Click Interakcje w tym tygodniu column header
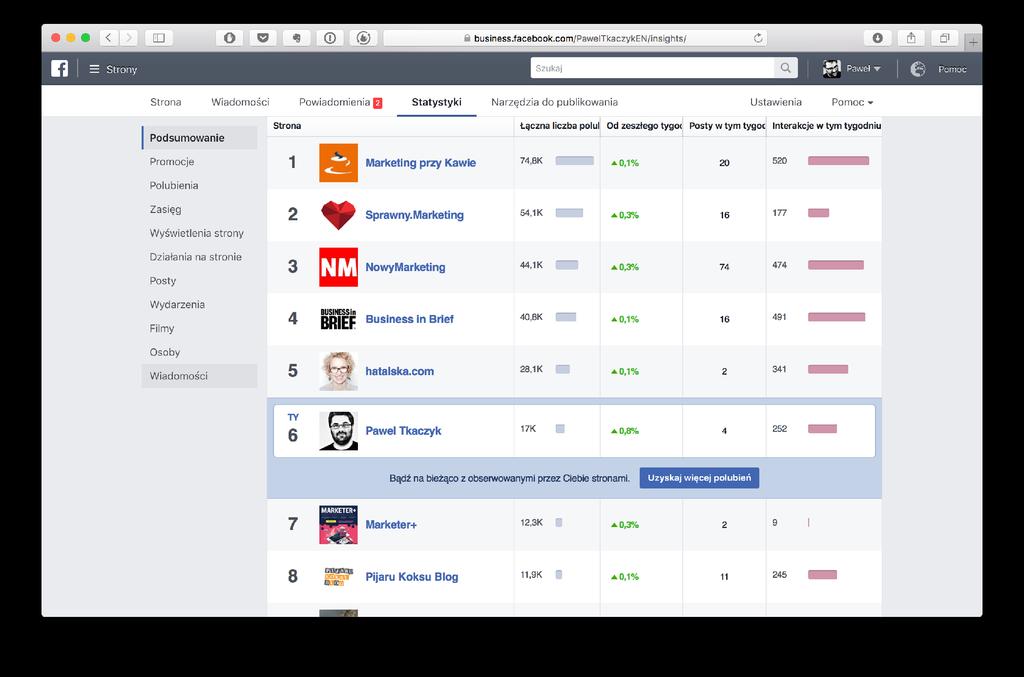This screenshot has height=677, width=1024. (x=826, y=125)
